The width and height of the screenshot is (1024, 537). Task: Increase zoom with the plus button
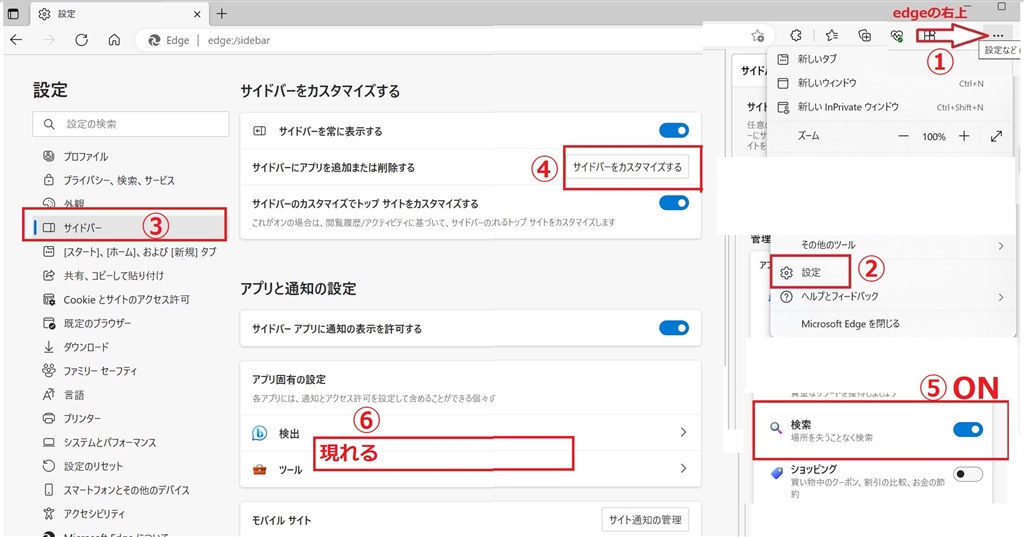[964, 137]
